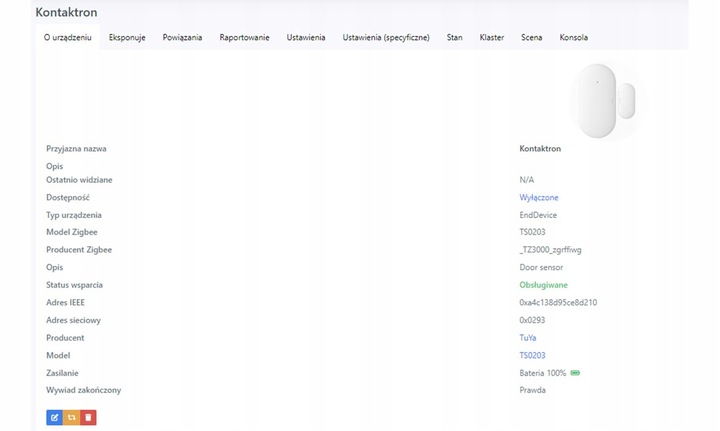The image size is (720, 431).
Task: Open the Klaster tab
Action: [491, 38]
